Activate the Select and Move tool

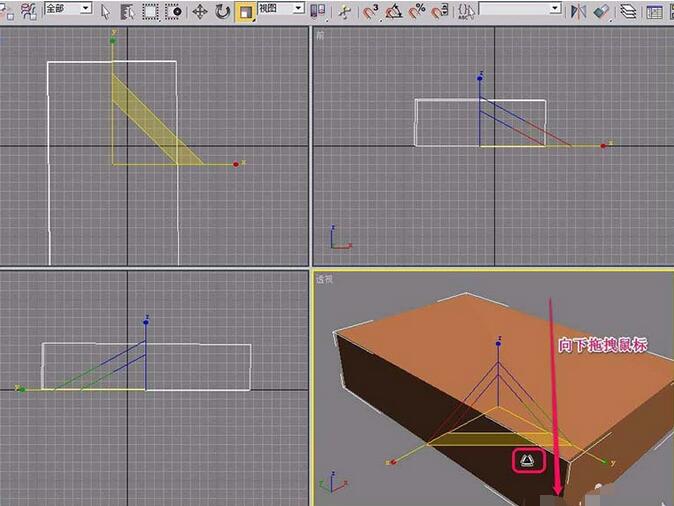[199, 11]
